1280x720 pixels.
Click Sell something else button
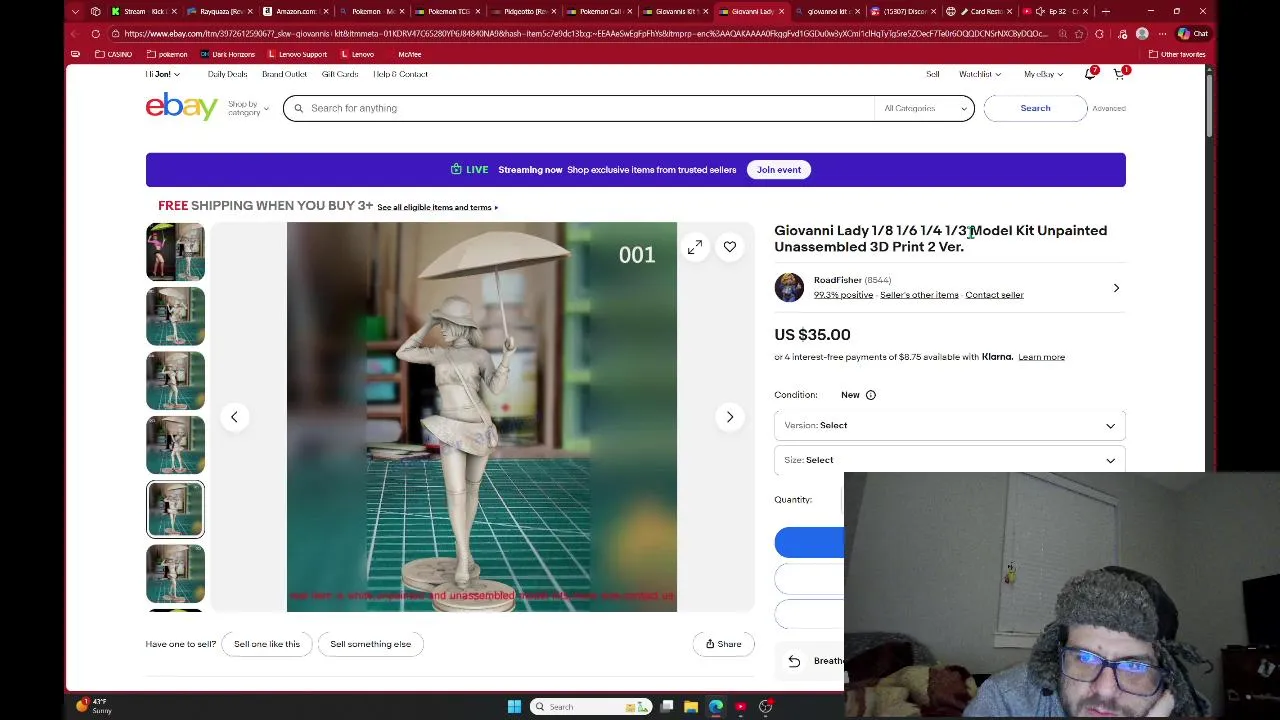coord(371,644)
